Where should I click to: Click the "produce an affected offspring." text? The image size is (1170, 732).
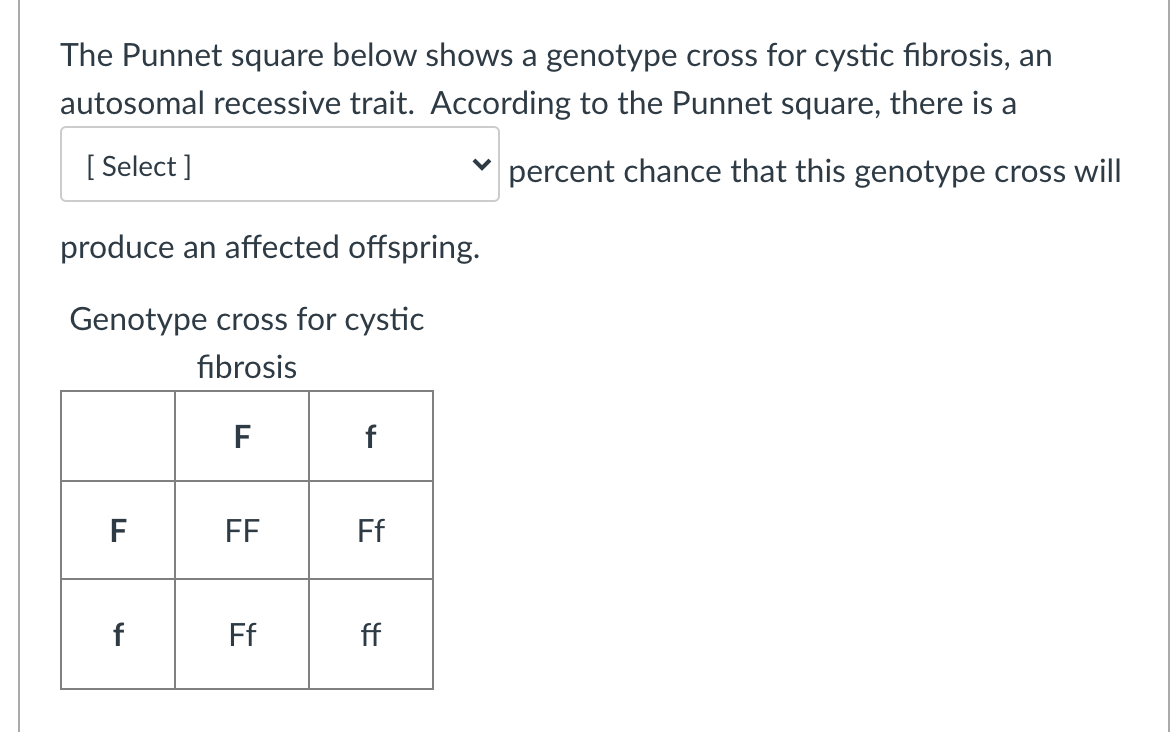click(x=270, y=247)
